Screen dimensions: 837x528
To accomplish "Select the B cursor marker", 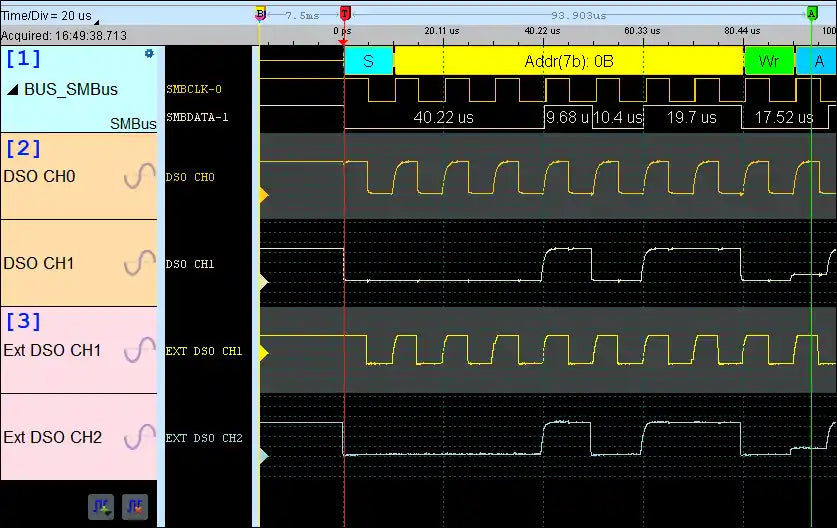I will point(260,14).
